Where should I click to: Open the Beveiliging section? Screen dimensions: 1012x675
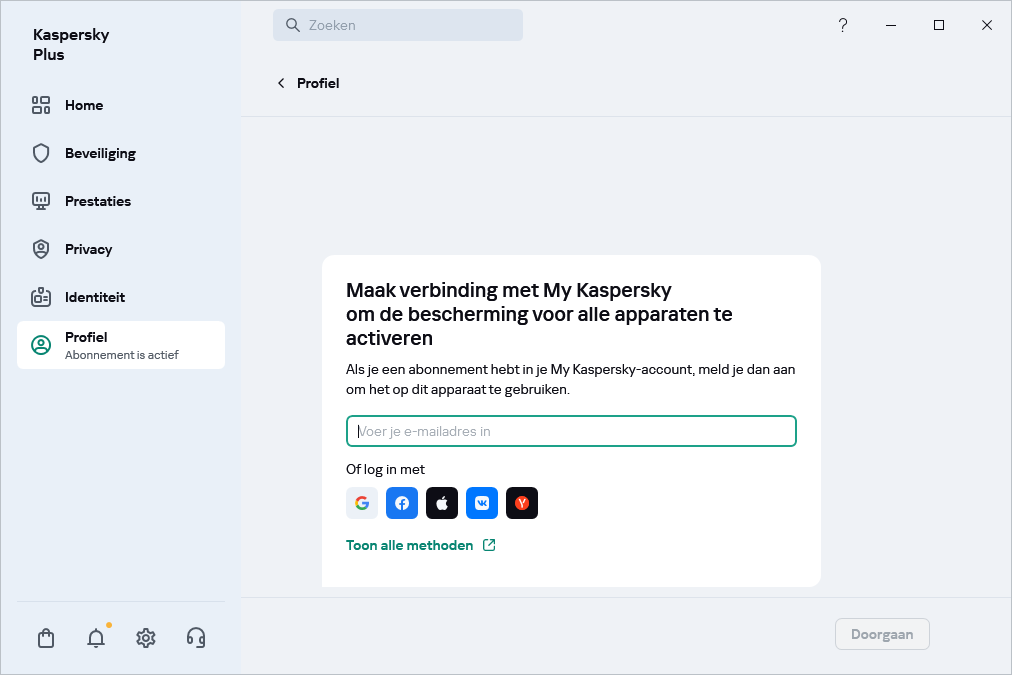[99, 153]
